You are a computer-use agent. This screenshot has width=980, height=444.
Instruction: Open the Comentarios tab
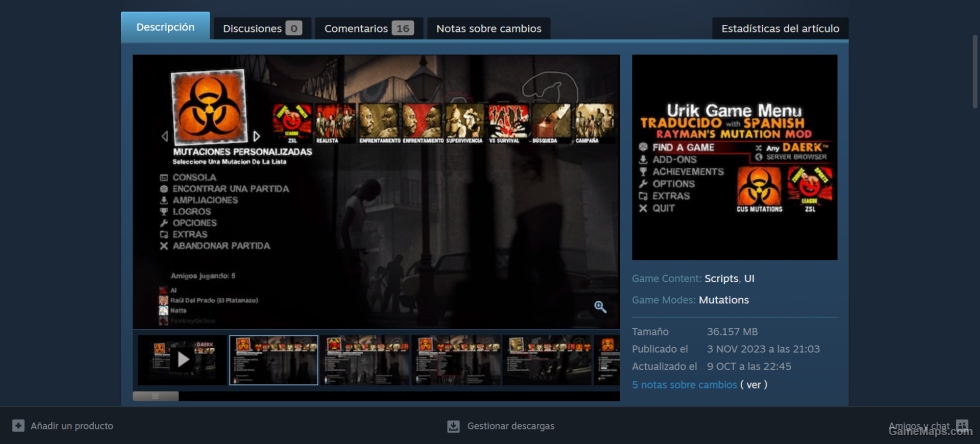(x=369, y=29)
